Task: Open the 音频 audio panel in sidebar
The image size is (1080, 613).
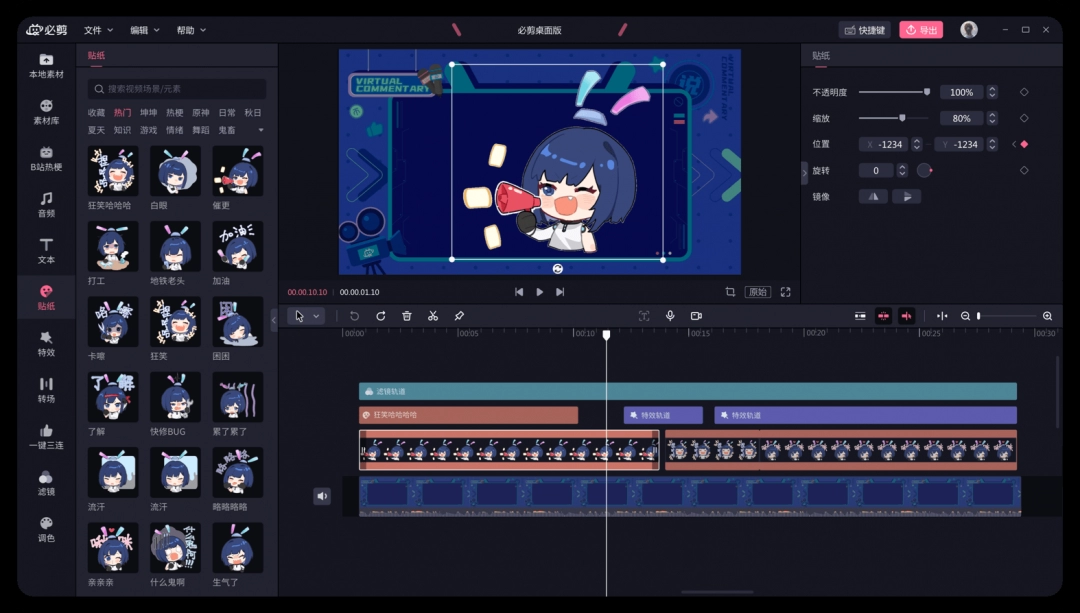Action: click(x=46, y=207)
